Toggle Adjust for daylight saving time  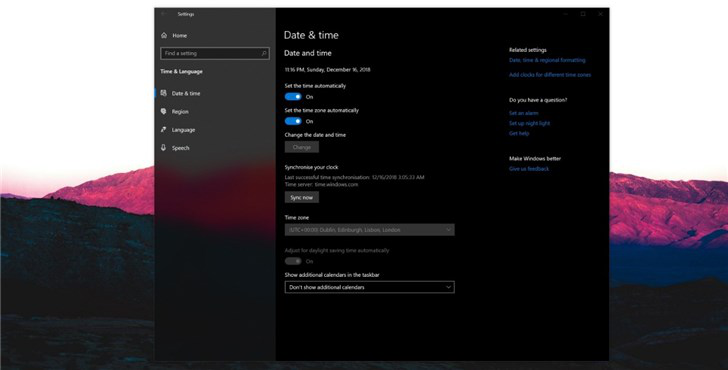pyautogui.click(x=293, y=261)
